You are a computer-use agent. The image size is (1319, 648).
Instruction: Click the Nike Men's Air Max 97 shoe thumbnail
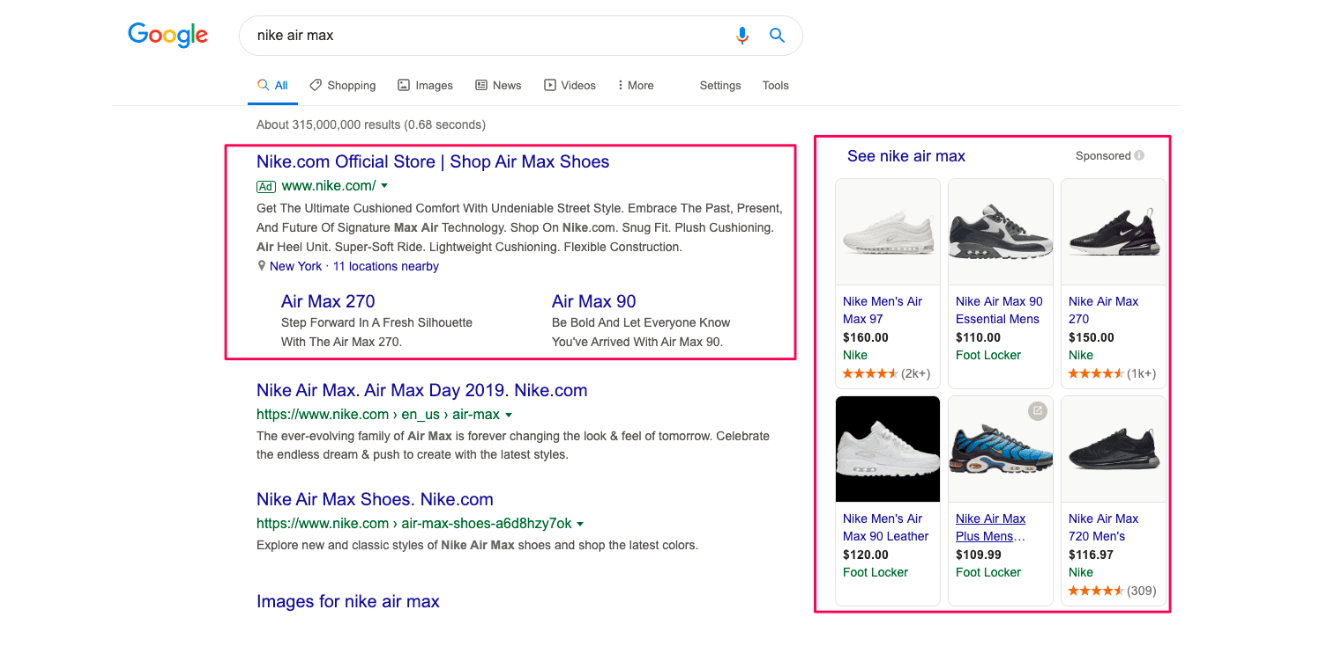tap(887, 232)
